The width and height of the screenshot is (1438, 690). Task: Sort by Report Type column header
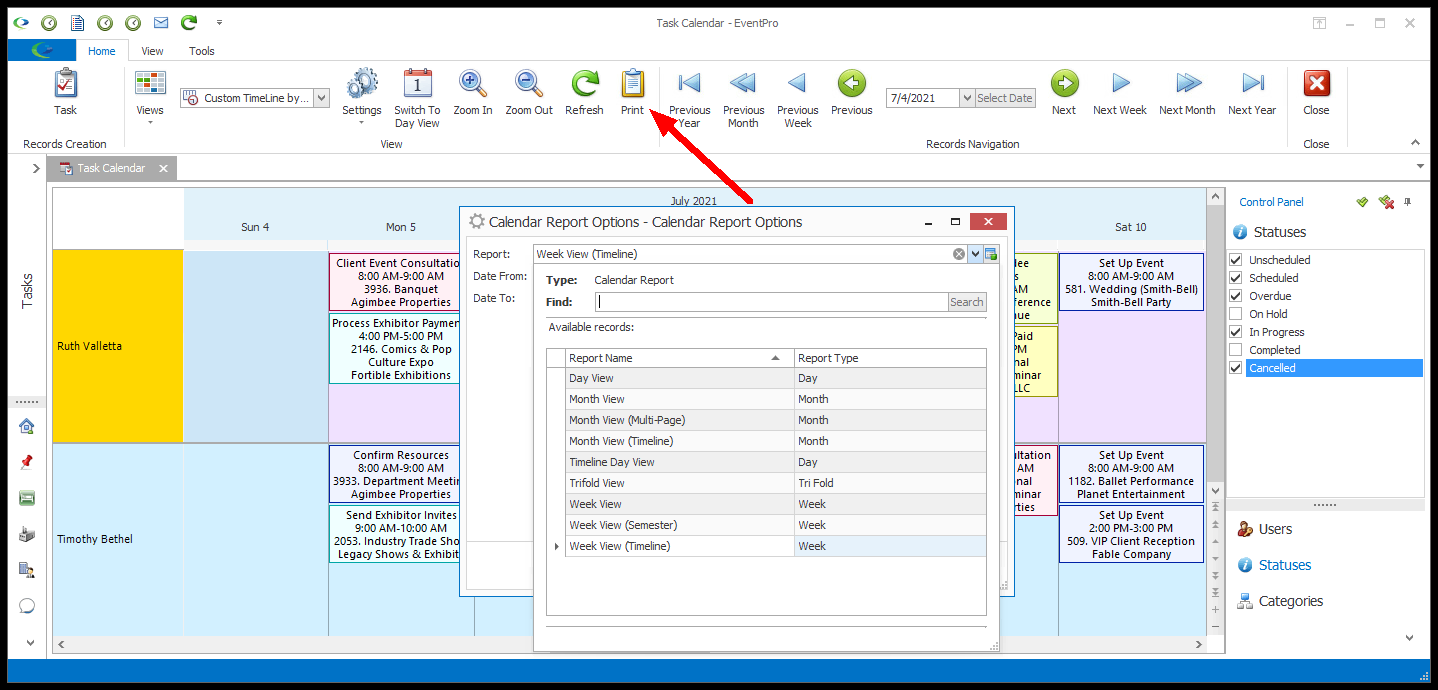[x=890, y=358]
